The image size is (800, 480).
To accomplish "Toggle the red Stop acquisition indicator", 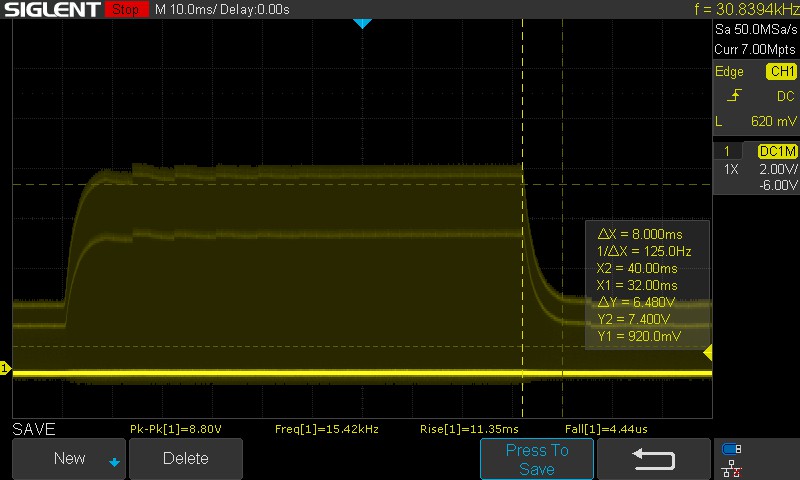I will click(x=124, y=10).
